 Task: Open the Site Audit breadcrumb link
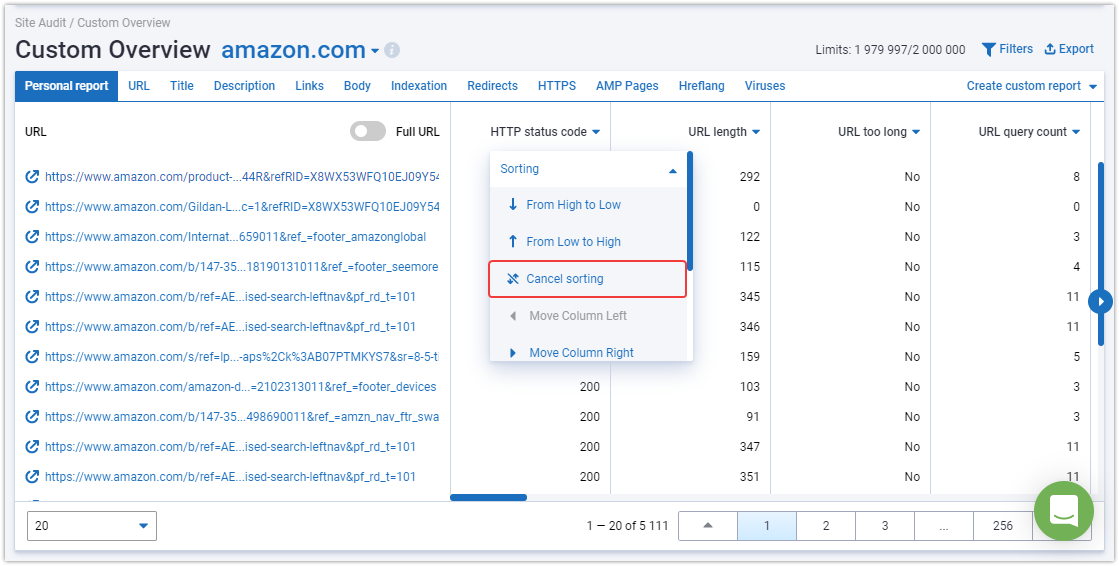click(x=41, y=23)
